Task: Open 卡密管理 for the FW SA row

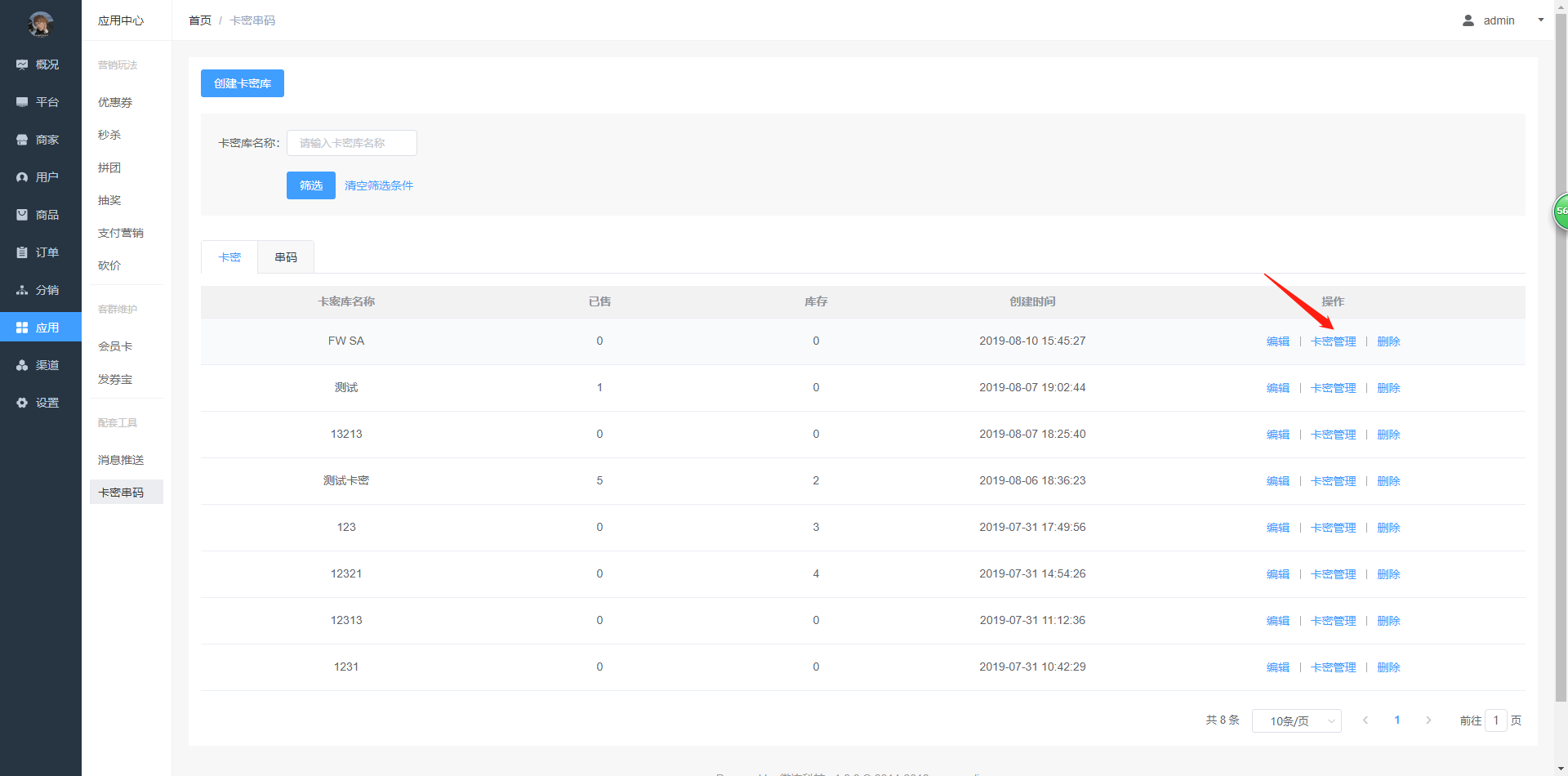Action: click(x=1333, y=341)
